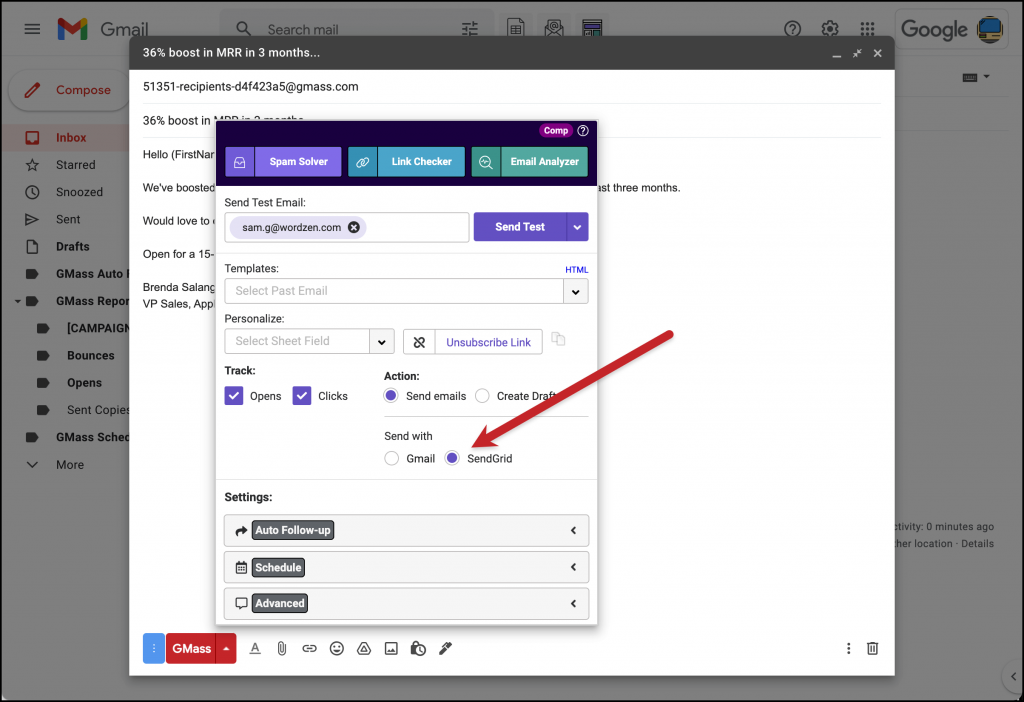The width and height of the screenshot is (1024, 702).
Task: Insert a photo into the message
Action: (391, 648)
